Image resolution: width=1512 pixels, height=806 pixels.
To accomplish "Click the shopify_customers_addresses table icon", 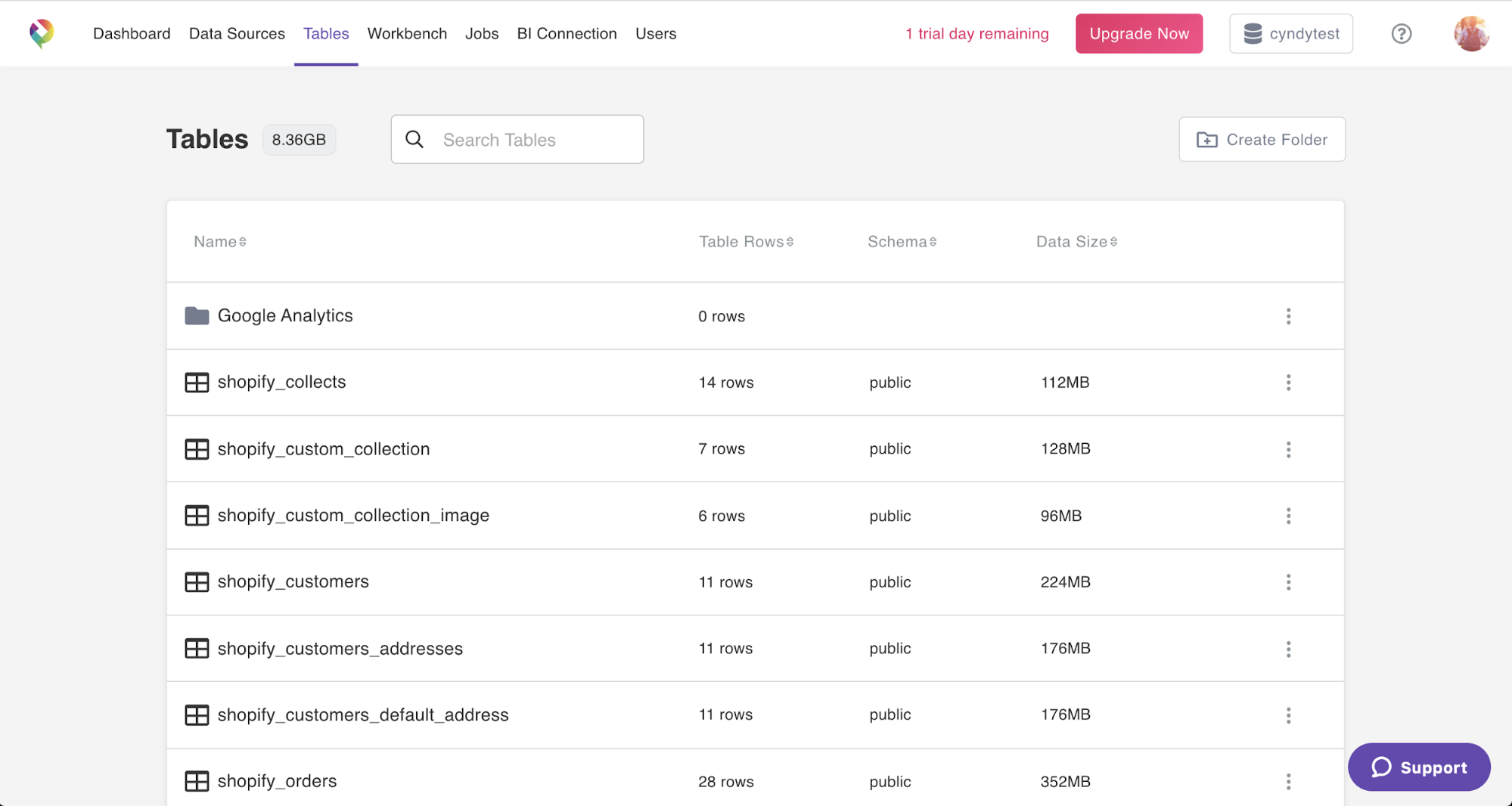I will (x=197, y=649).
